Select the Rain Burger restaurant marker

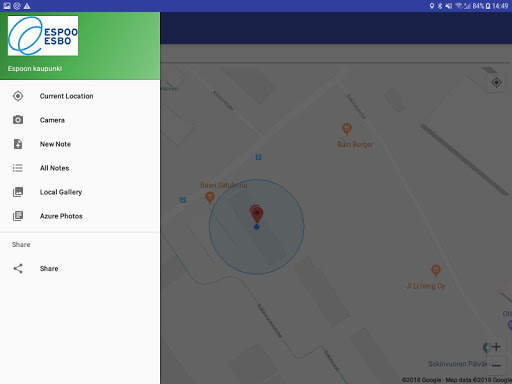click(x=347, y=129)
